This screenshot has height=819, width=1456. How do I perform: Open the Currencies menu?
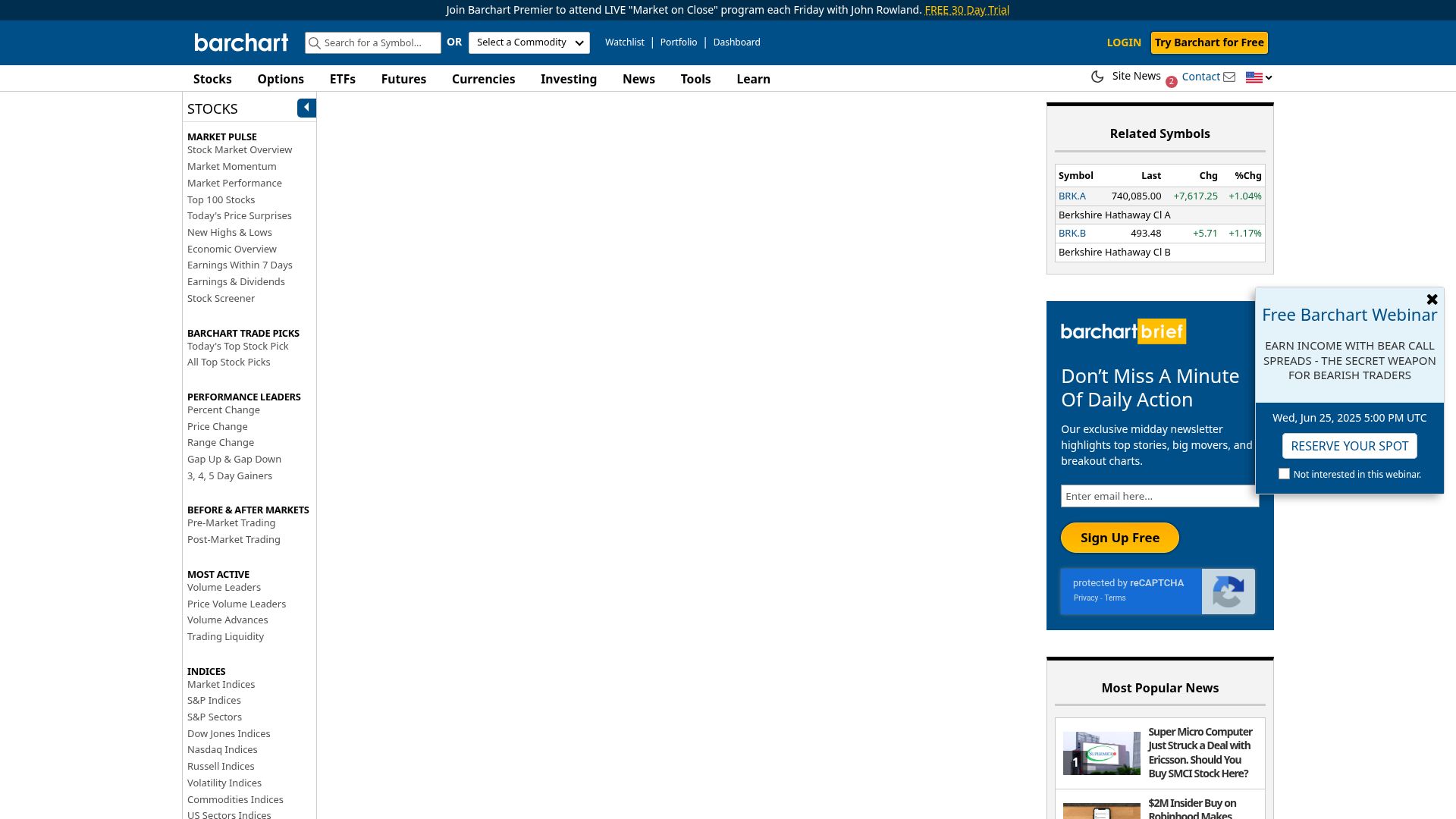pyautogui.click(x=483, y=79)
